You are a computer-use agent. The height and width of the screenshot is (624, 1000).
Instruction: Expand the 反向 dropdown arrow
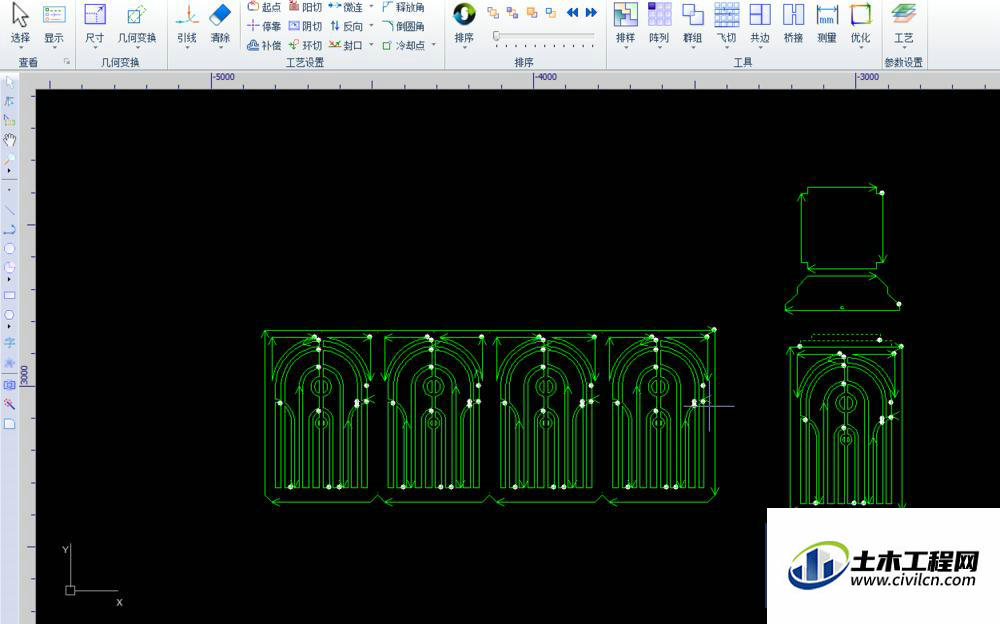pyautogui.click(x=372, y=26)
